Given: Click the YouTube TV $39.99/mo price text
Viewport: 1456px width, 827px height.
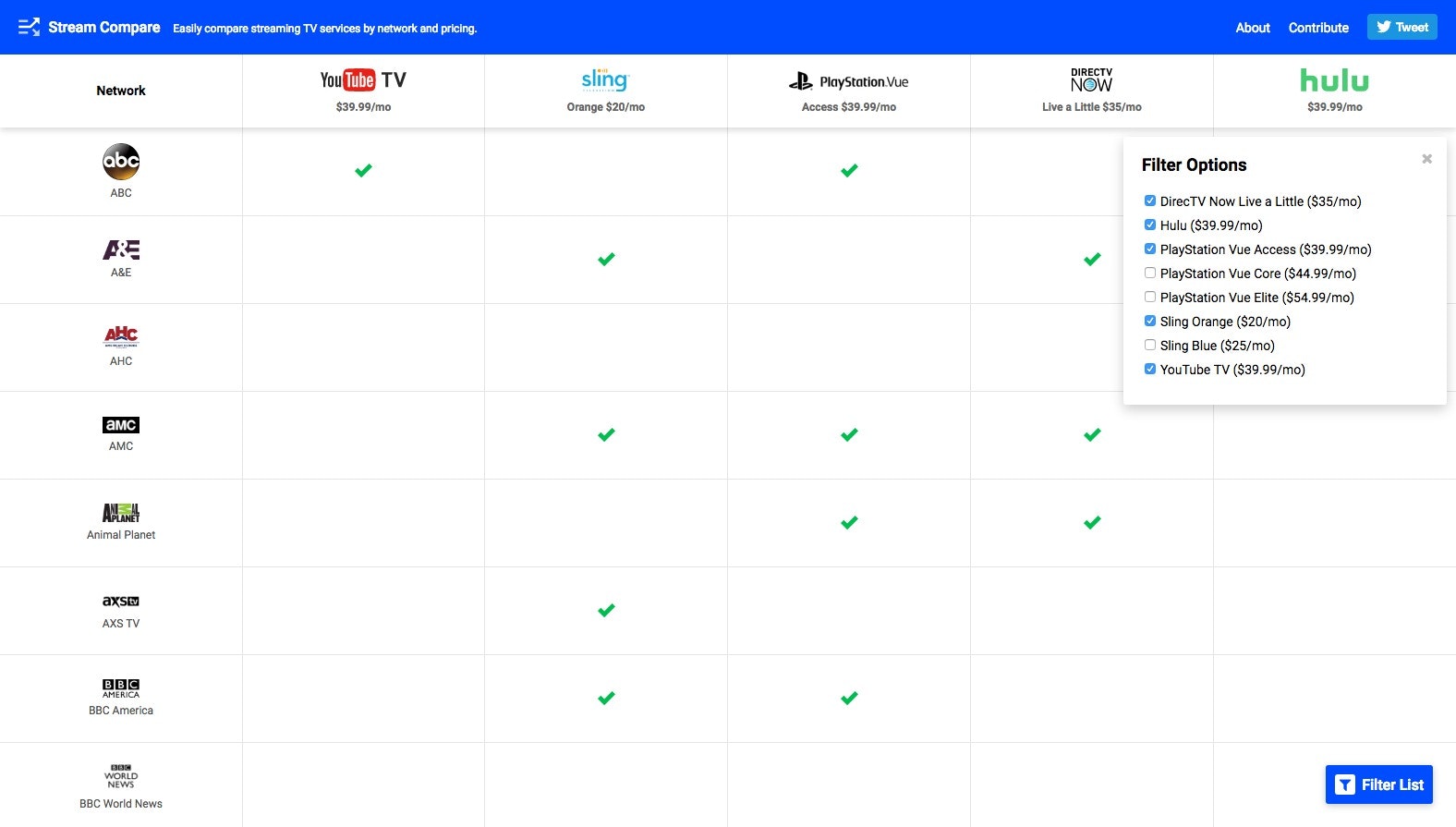Looking at the screenshot, I should click(x=363, y=107).
